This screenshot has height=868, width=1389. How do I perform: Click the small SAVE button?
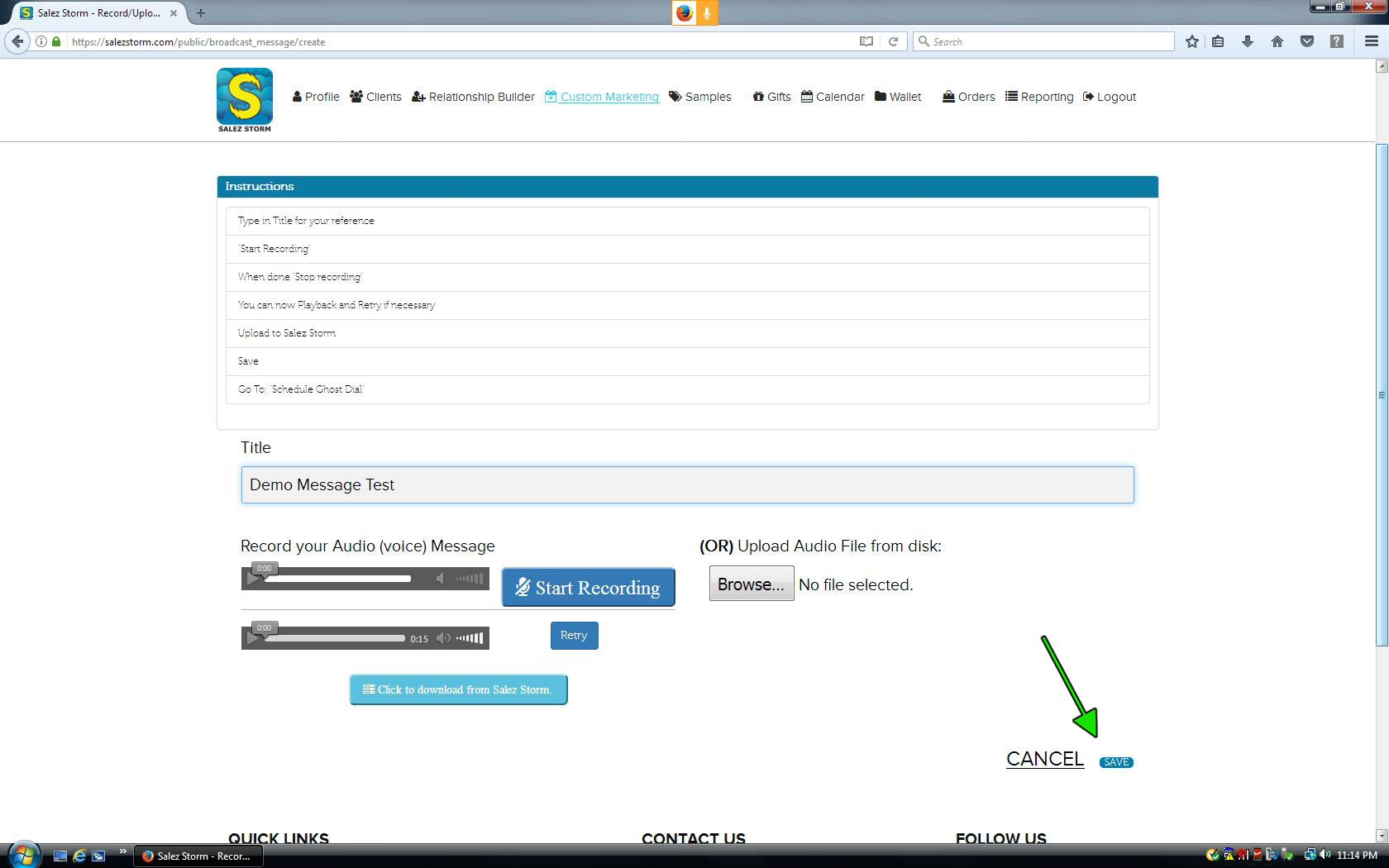[1116, 762]
